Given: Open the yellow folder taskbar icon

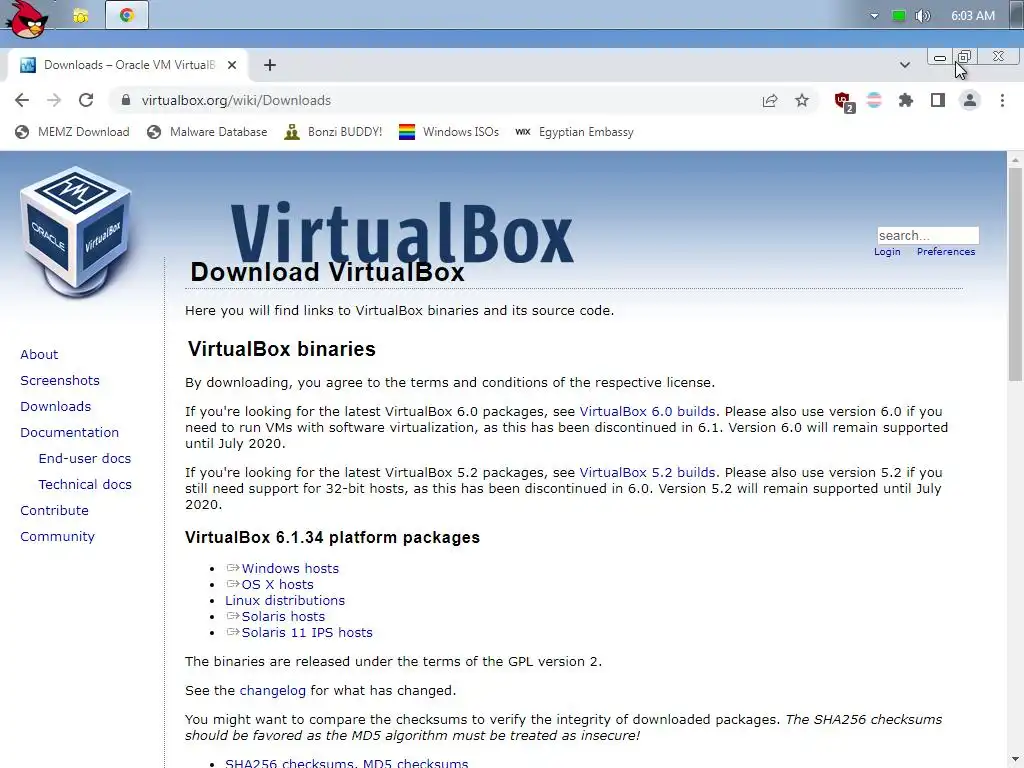Looking at the screenshot, I should [80, 16].
